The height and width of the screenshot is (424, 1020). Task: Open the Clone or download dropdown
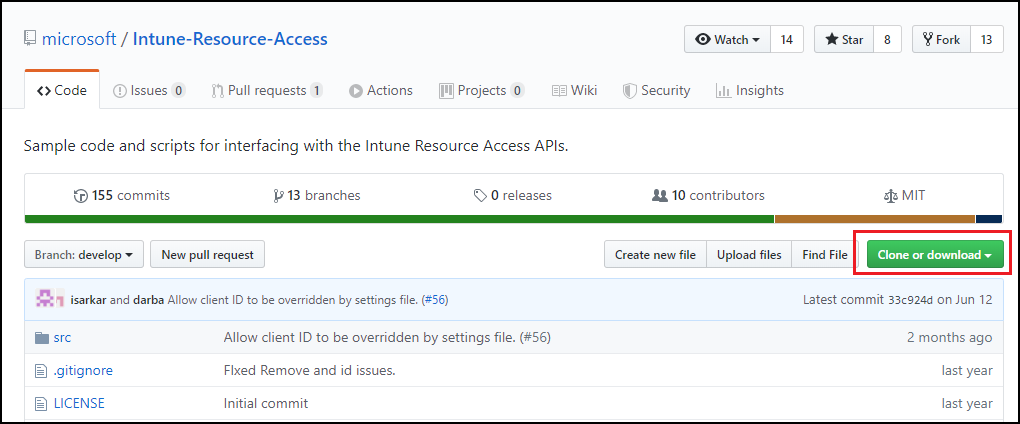(934, 255)
